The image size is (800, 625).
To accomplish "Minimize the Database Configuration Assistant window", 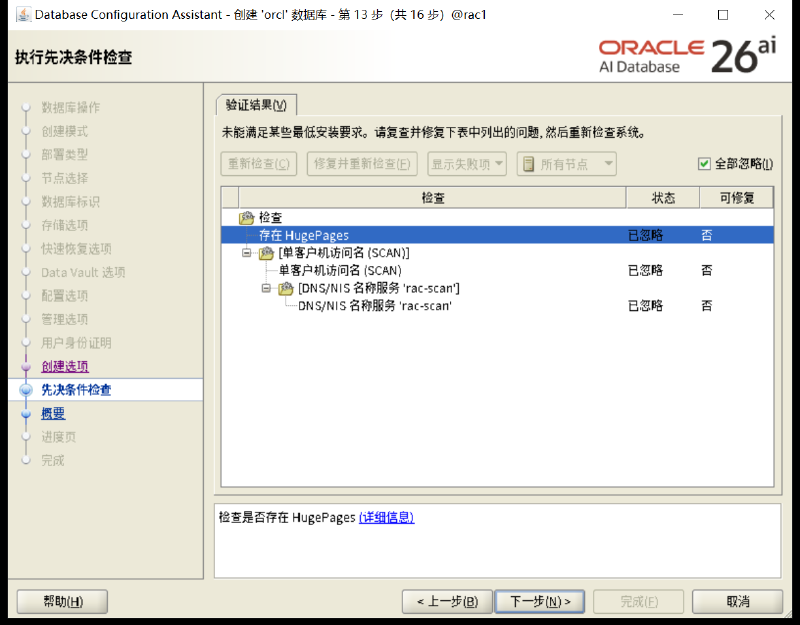I will [678, 15].
